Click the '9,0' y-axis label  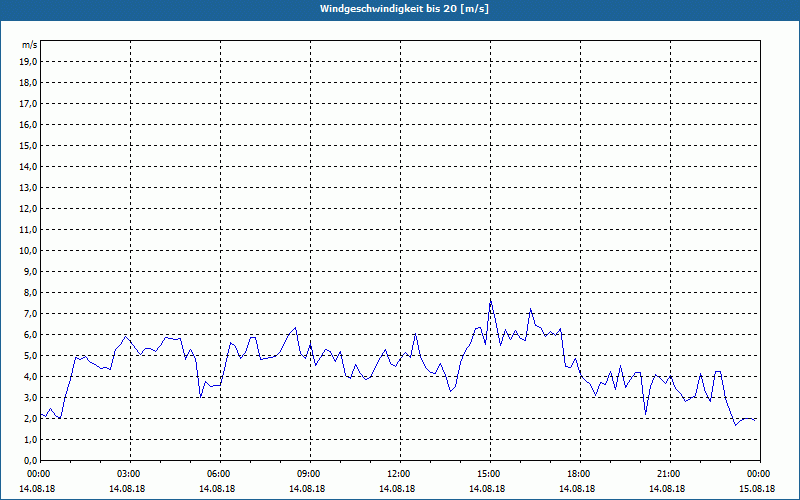point(30,271)
